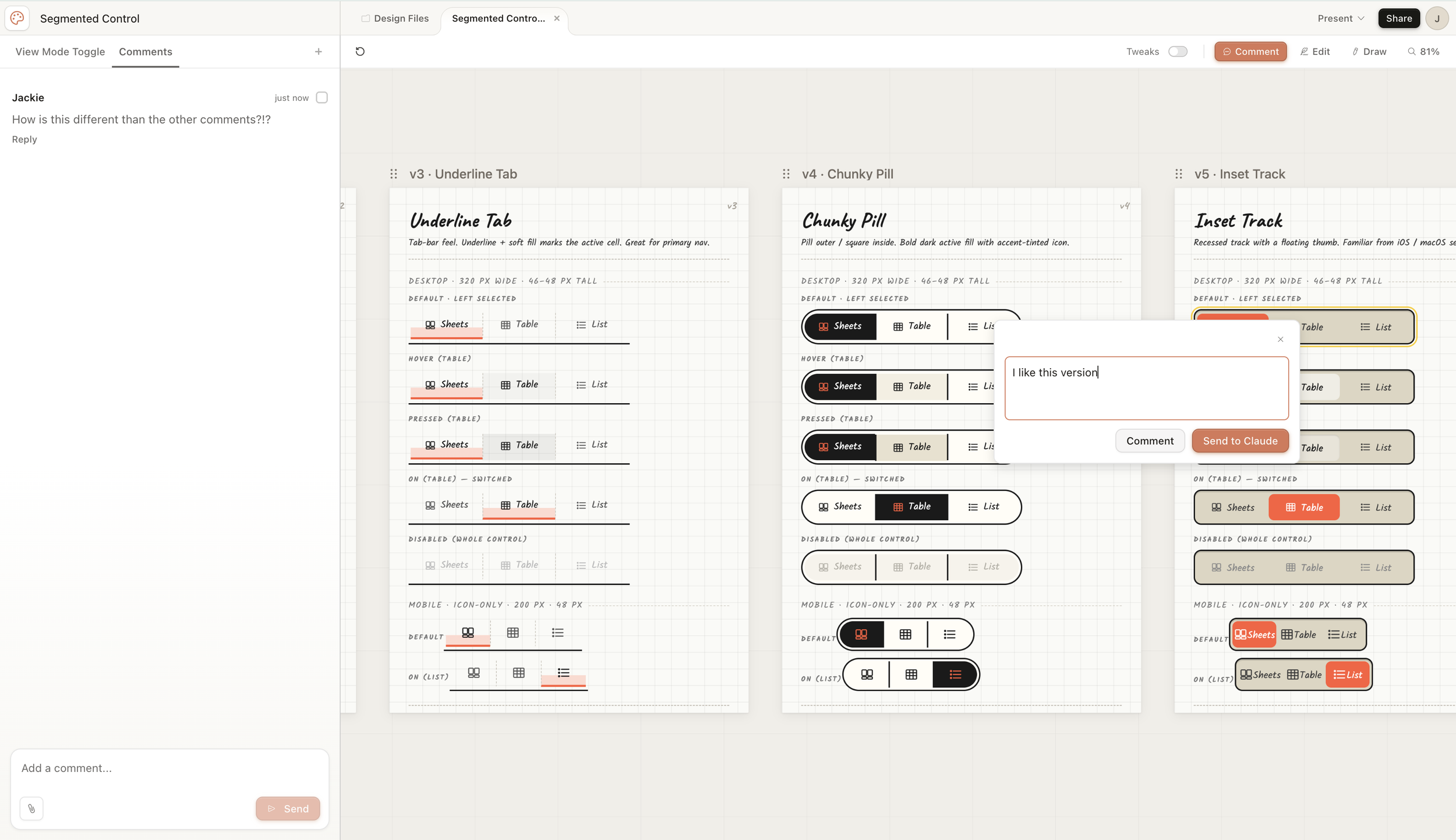Grab the v3 Underline Tab drag handle

coord(394,174)
